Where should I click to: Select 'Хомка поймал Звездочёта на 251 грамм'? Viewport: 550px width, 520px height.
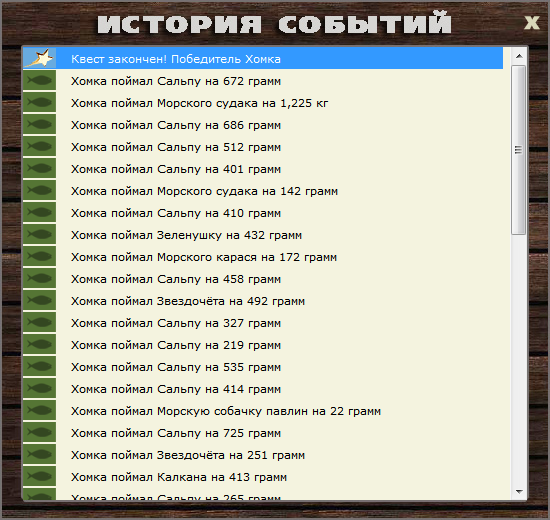click(x=263, y=454)
